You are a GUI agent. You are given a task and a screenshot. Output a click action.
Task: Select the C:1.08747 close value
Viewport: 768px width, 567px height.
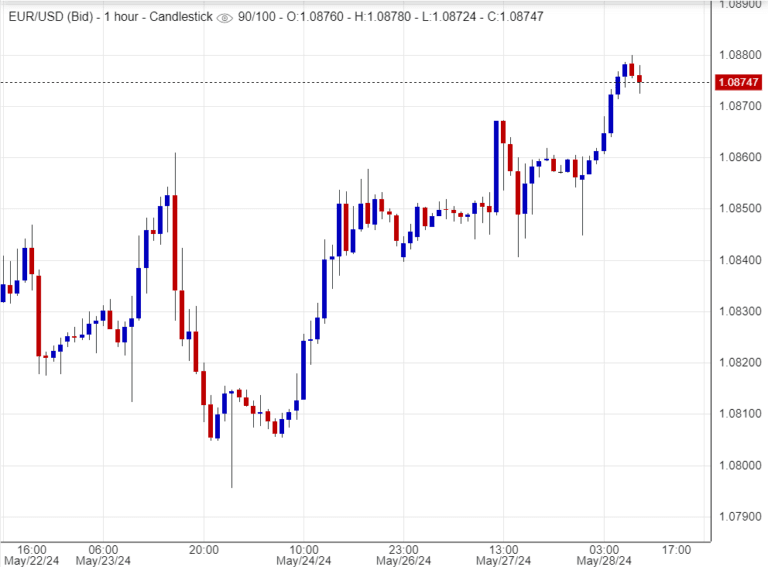coord(515,17)
